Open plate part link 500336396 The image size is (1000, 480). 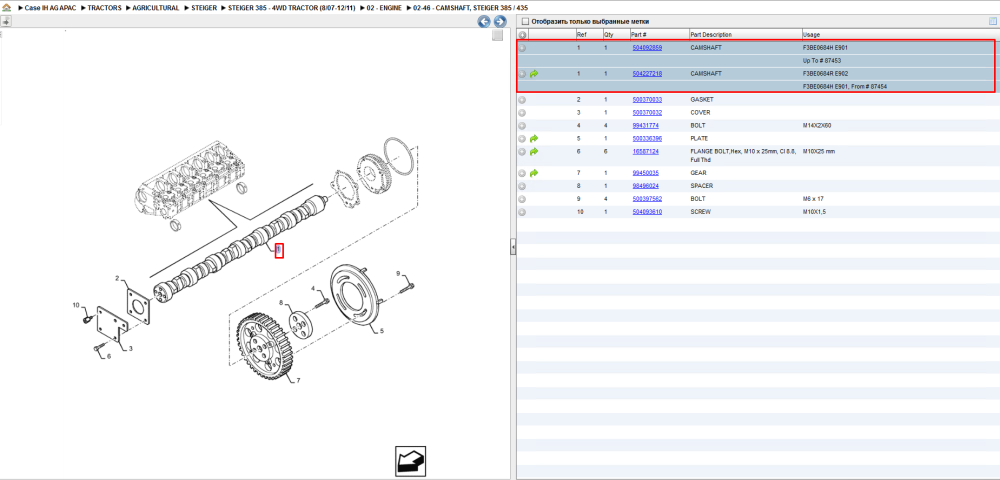point(647,138)
